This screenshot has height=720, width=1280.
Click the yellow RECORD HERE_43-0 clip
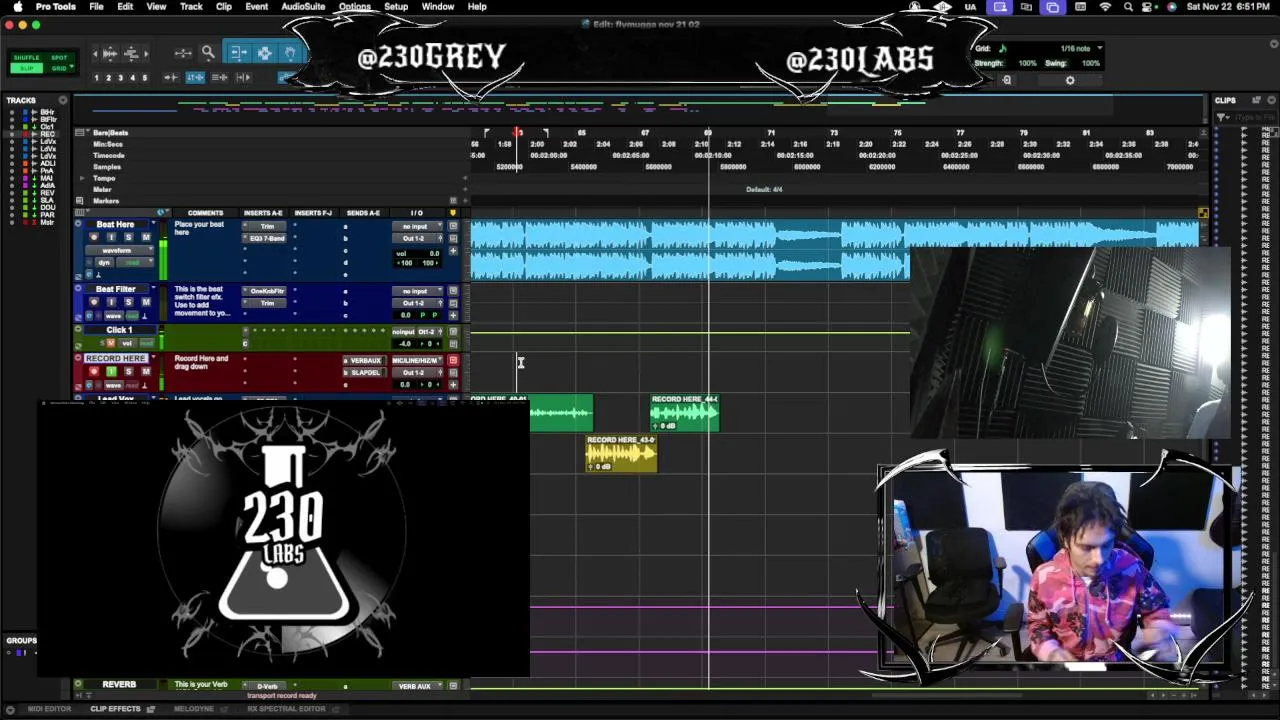click(621, 453)
